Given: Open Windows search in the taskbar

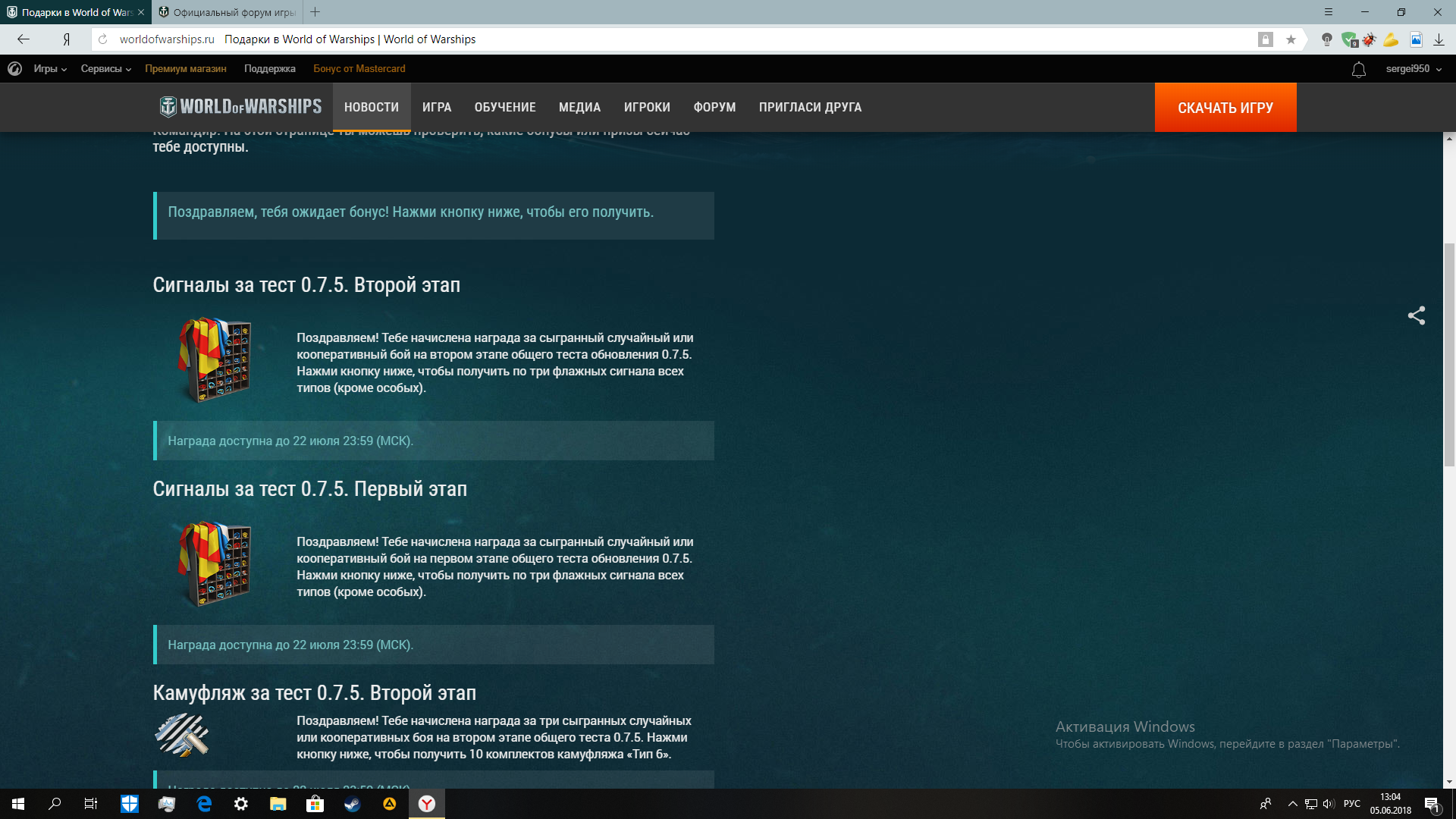Looking at the screenshot, I should 55,804.
